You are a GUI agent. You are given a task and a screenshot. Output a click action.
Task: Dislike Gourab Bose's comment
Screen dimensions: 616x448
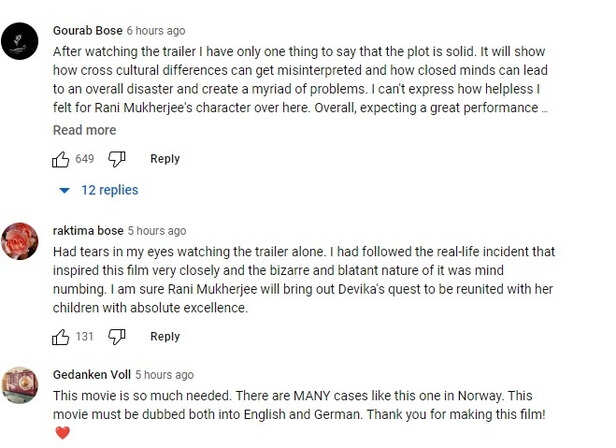[x=117, y=159]
